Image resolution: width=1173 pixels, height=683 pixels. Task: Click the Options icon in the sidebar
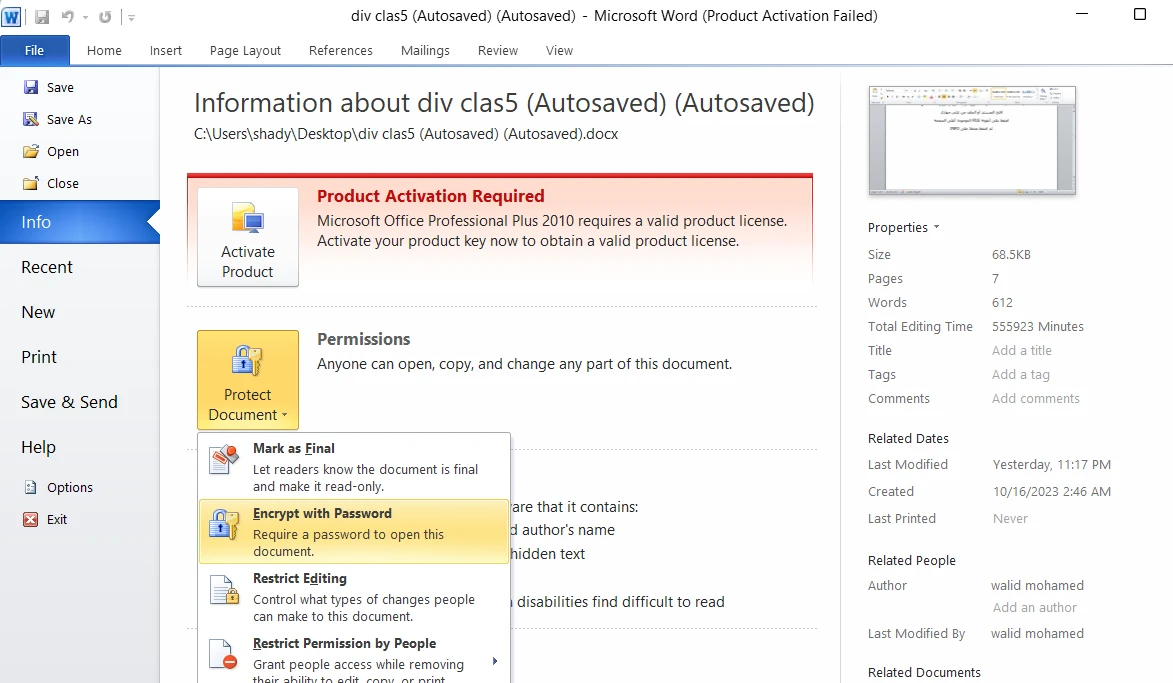point(31,488)
